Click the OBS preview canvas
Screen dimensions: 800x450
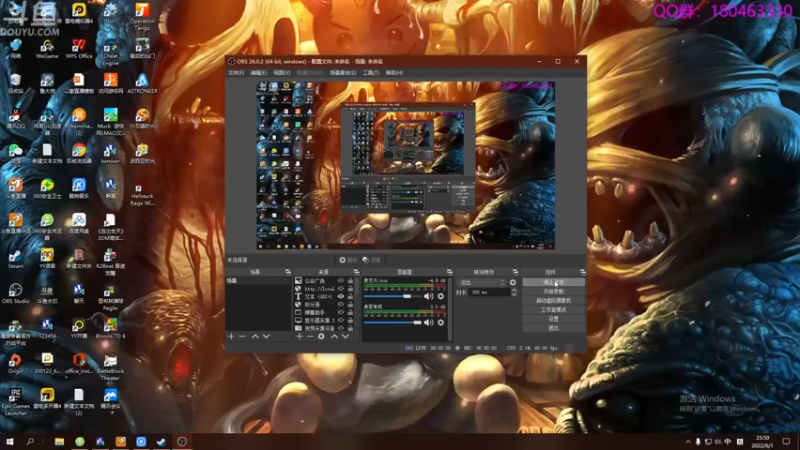point(406,165)
